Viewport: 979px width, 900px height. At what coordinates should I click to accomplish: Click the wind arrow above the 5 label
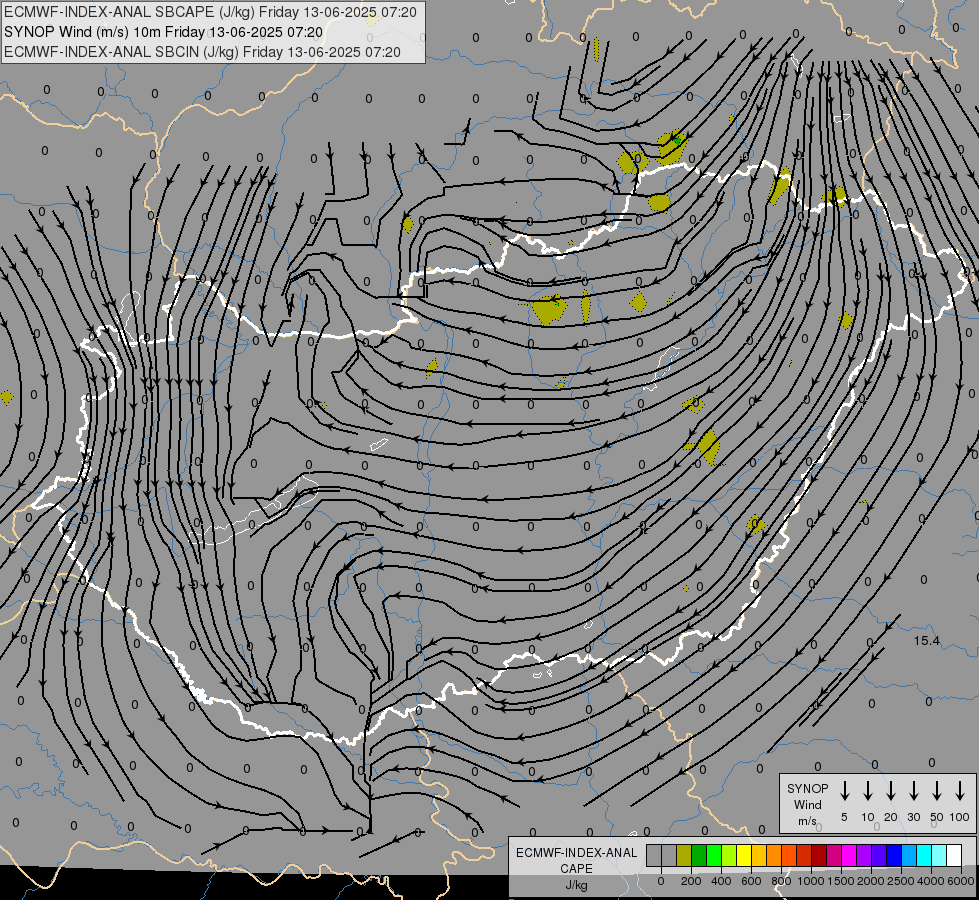[x=845, y=790]
